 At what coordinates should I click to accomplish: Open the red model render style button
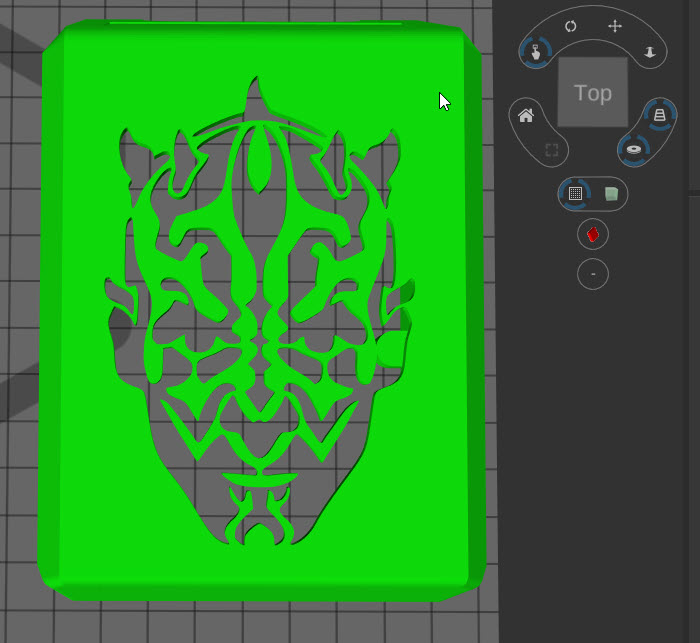(x=593, y=234)
